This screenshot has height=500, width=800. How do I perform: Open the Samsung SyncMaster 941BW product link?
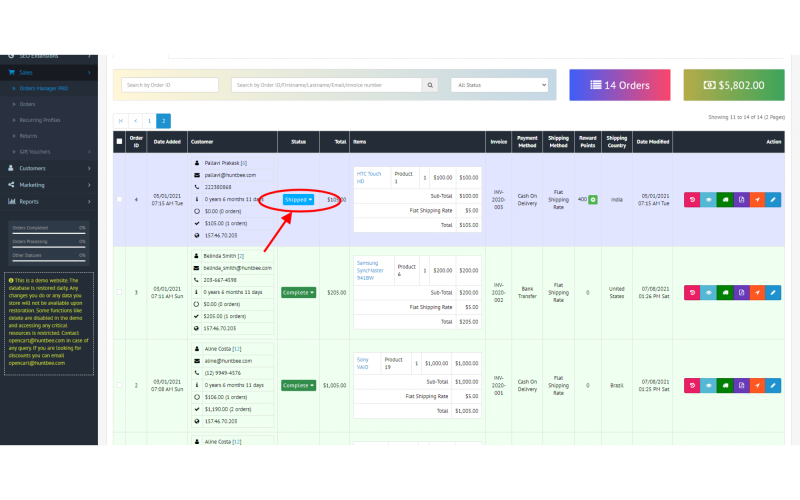(370, 270)
